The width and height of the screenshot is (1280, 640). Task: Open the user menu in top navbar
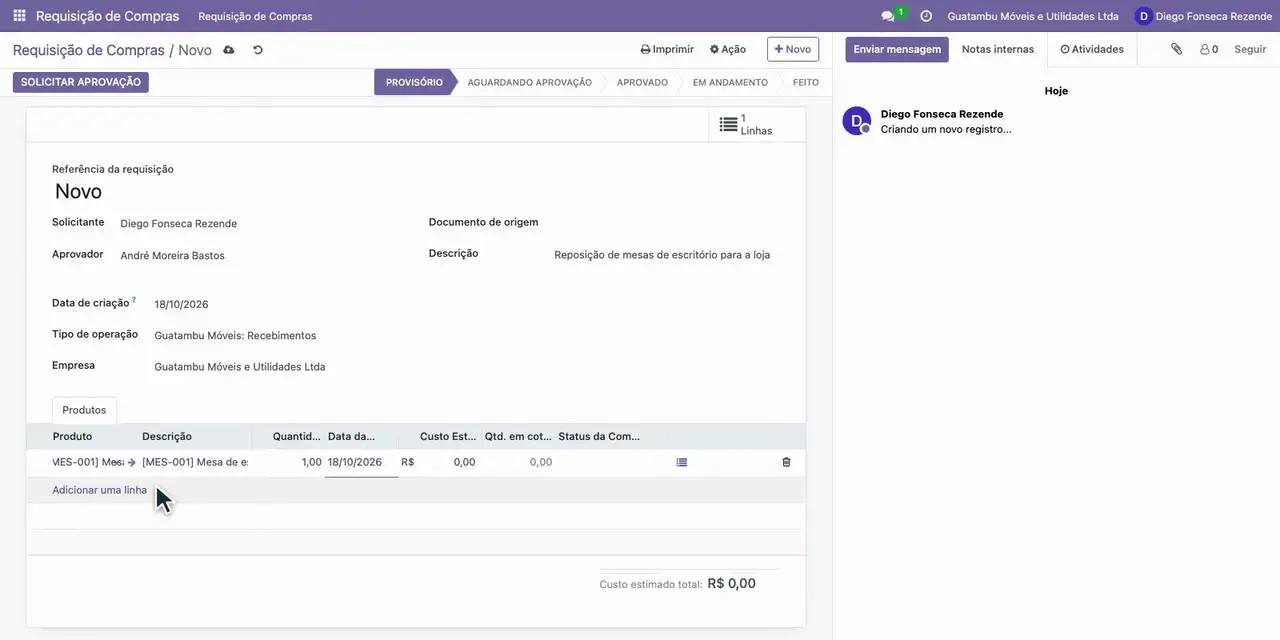tap(1203, 16)
